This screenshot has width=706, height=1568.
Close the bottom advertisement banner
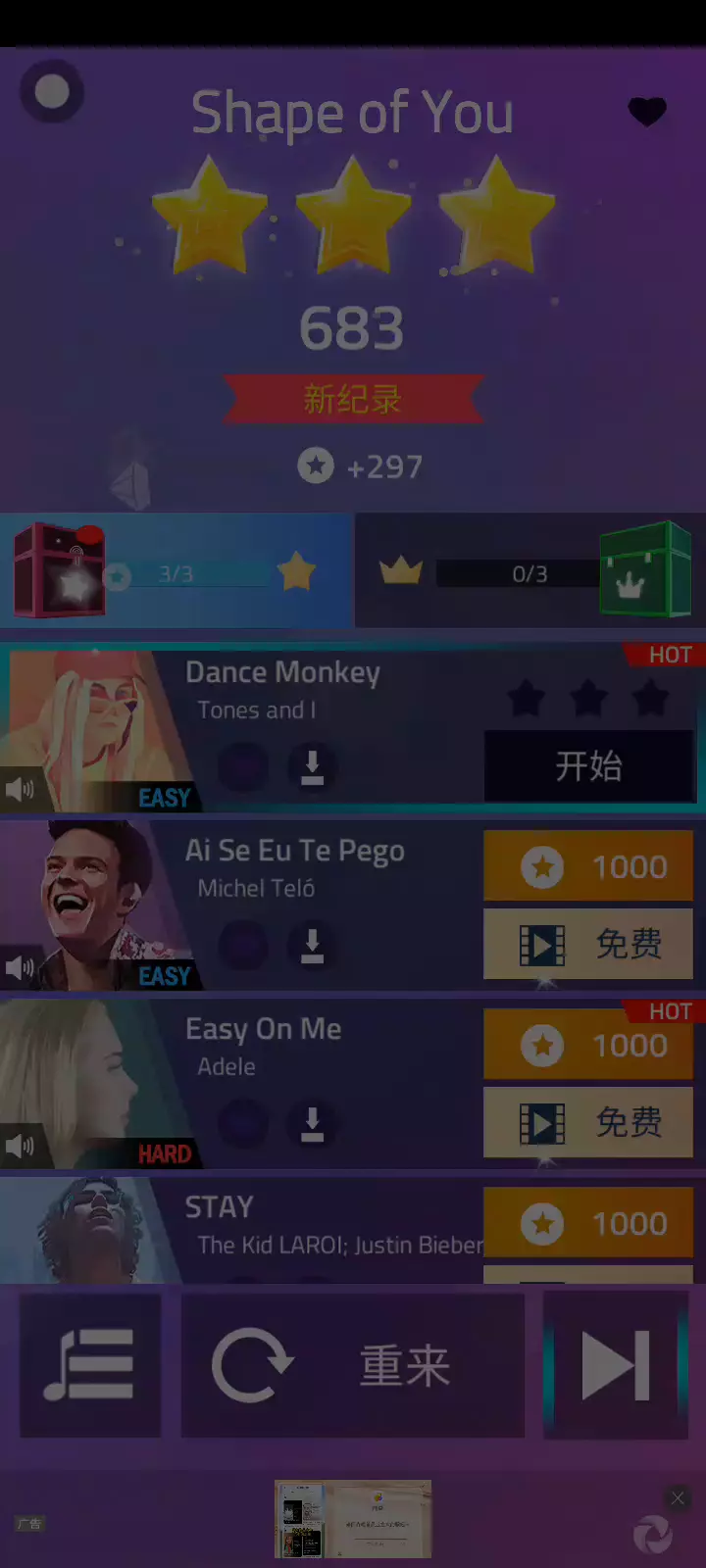678,1497
